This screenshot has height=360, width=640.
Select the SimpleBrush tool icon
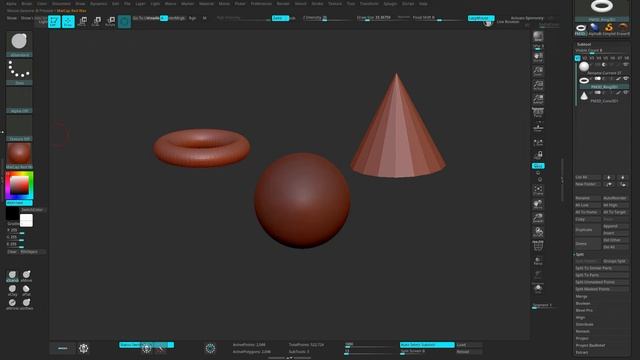[609, 29]
